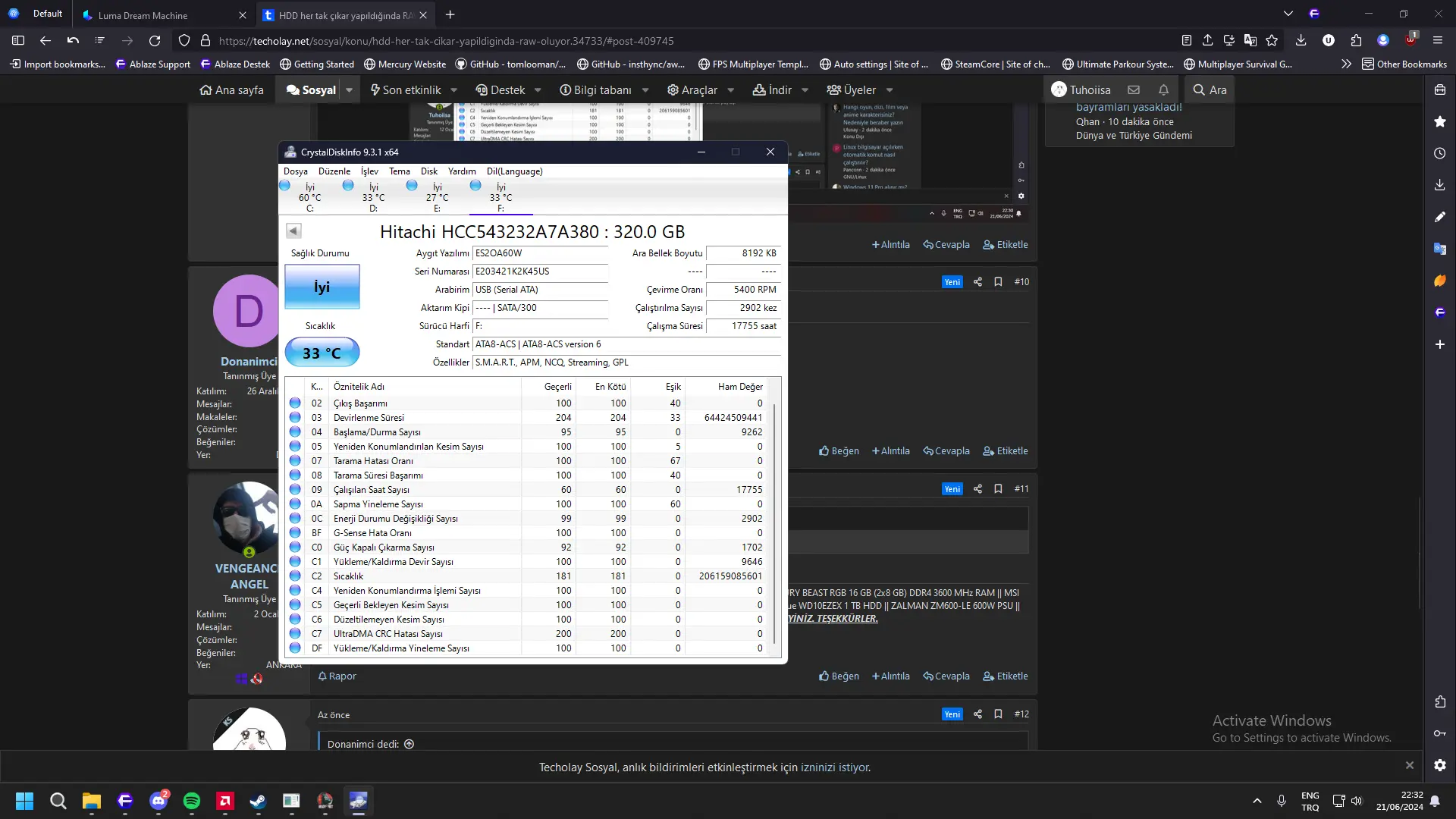Click Rapor under post #11
The height and width of the screenshot is (819, 1456).
pyautogui.click(x=337, y=676)
